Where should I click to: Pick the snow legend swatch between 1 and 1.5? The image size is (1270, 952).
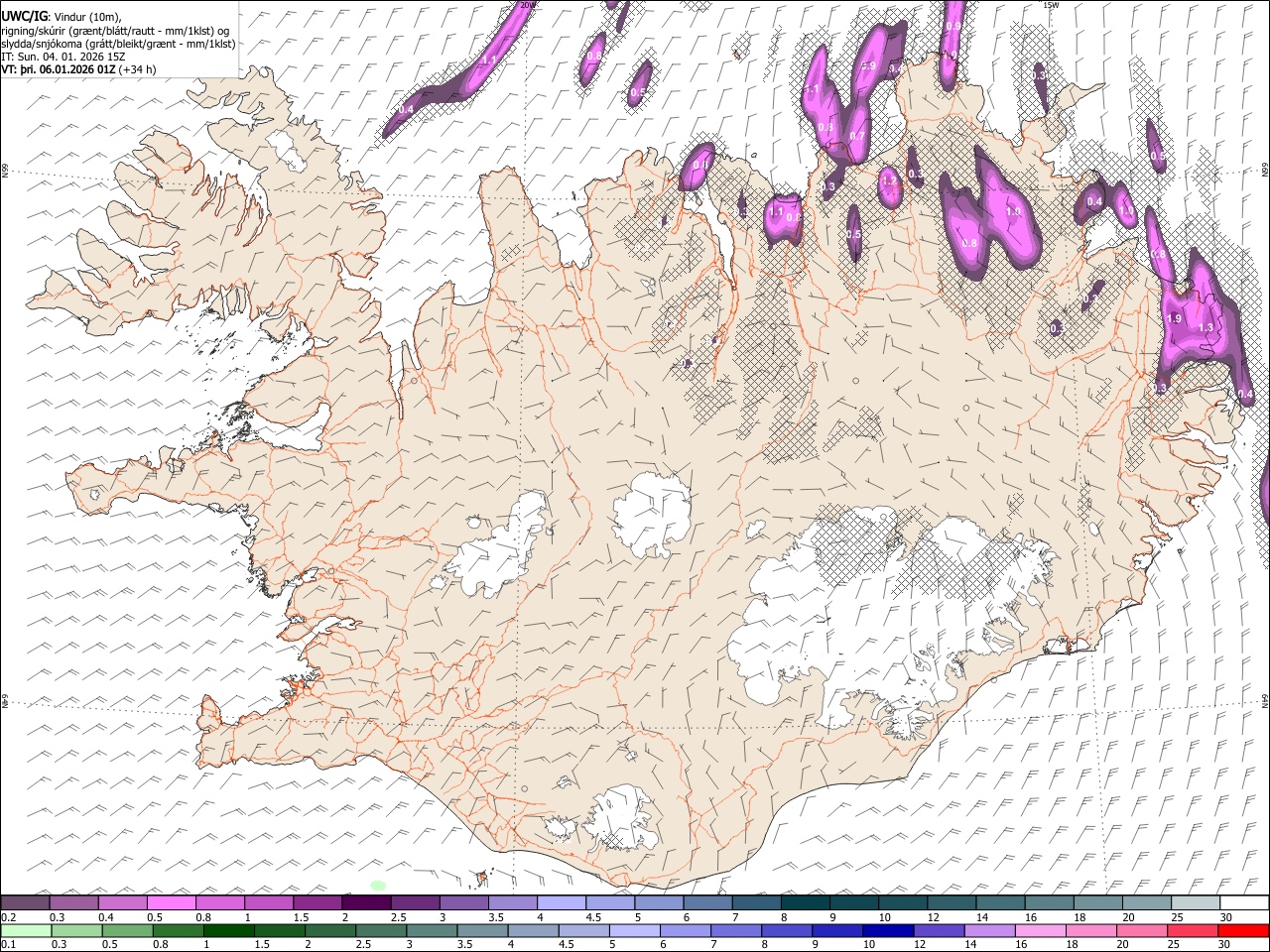pyautogui.click(x=269, y=902)
